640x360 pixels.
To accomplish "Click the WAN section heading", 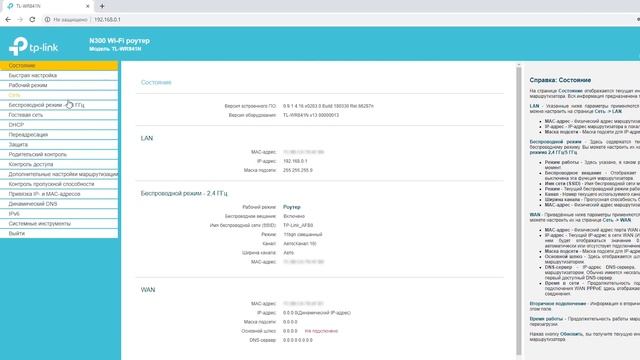I will [148, 290].
